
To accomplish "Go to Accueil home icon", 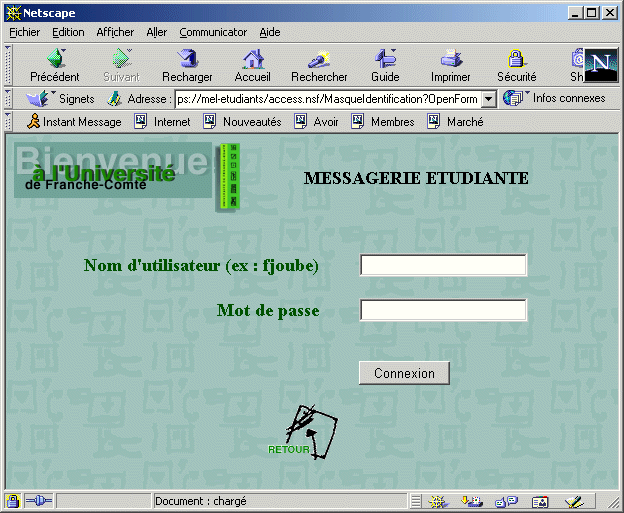I will point(253,59).
